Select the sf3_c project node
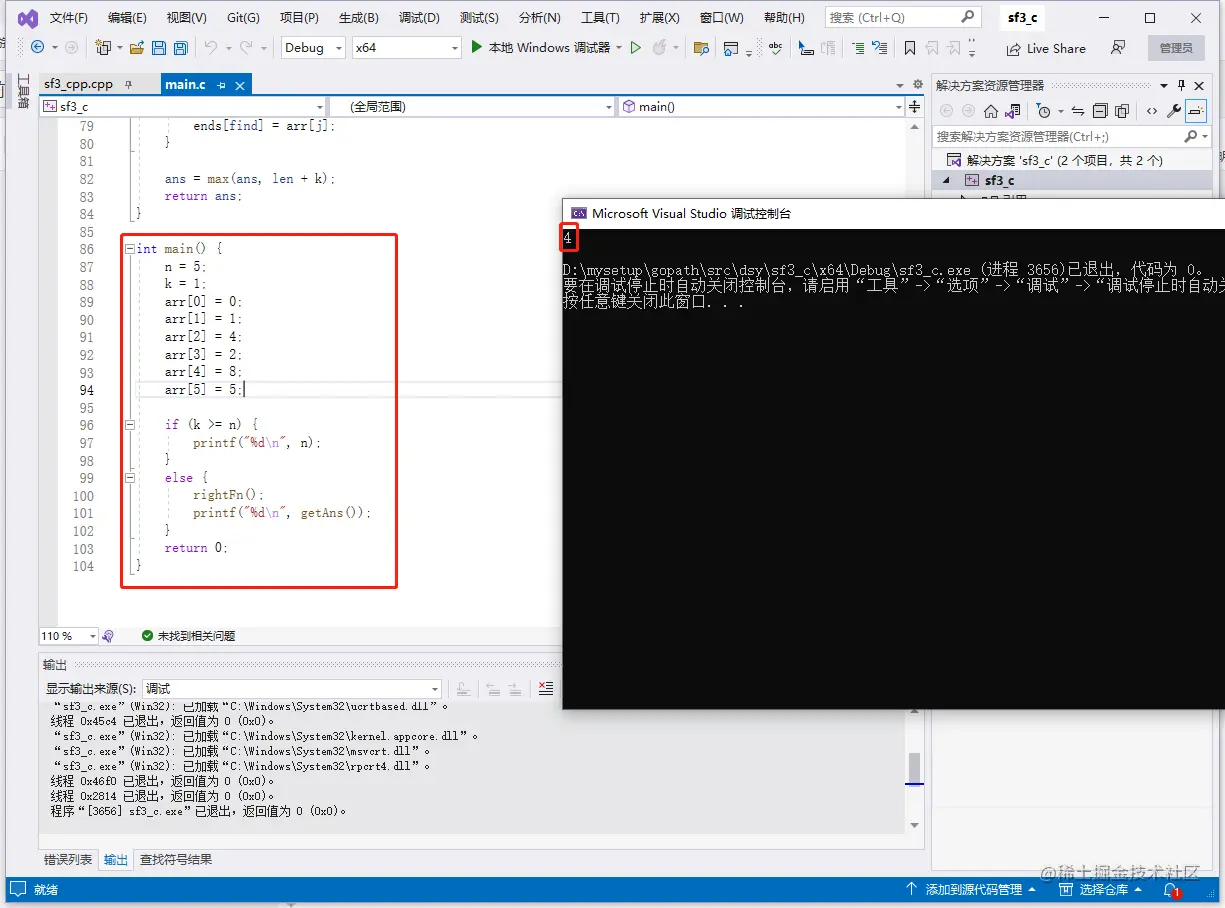Screen dimensions: 1225x908 click(x=999, y=180)
